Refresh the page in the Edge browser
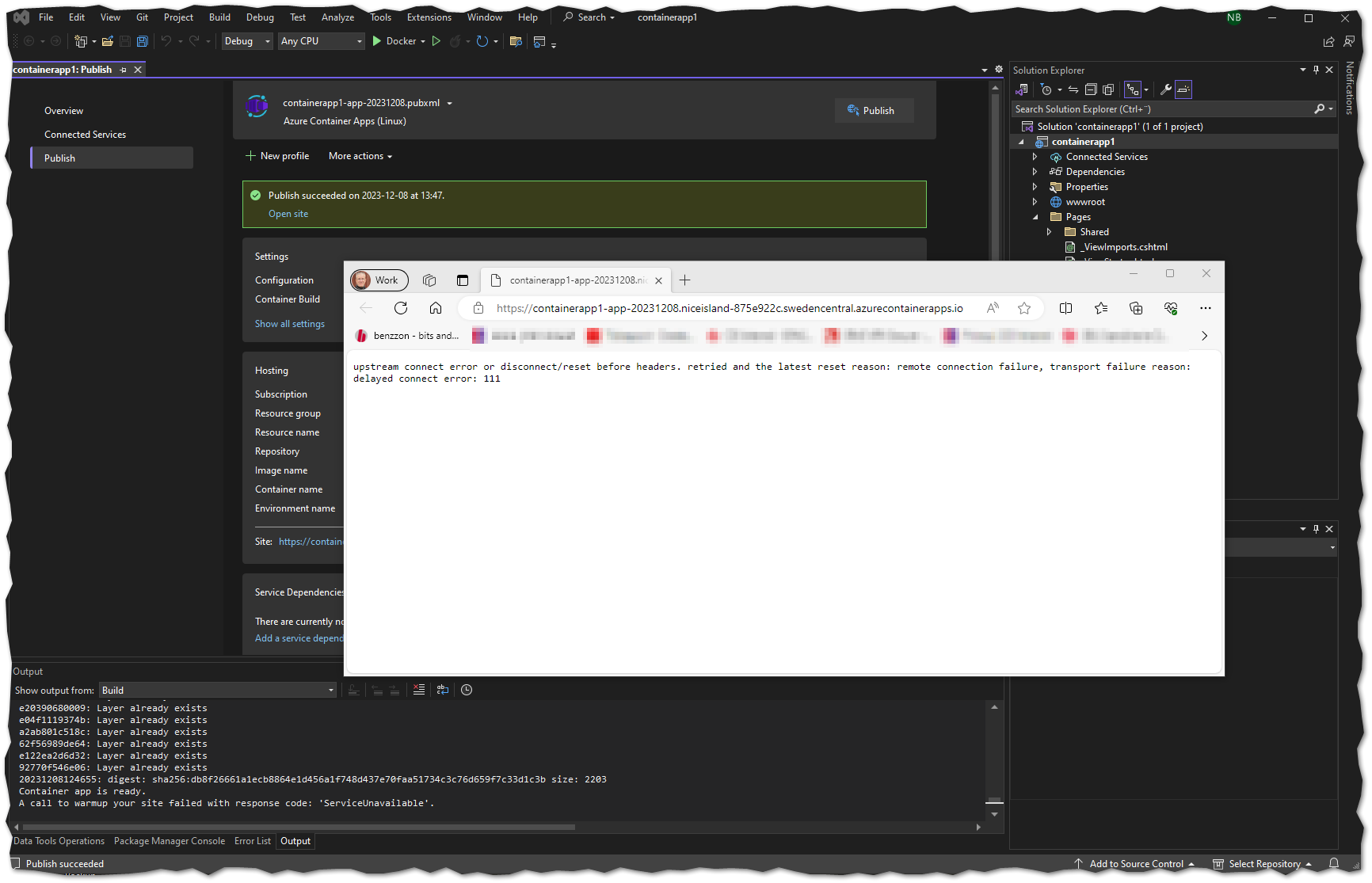Screen dimensions: 1372x883 pos(401,308)
